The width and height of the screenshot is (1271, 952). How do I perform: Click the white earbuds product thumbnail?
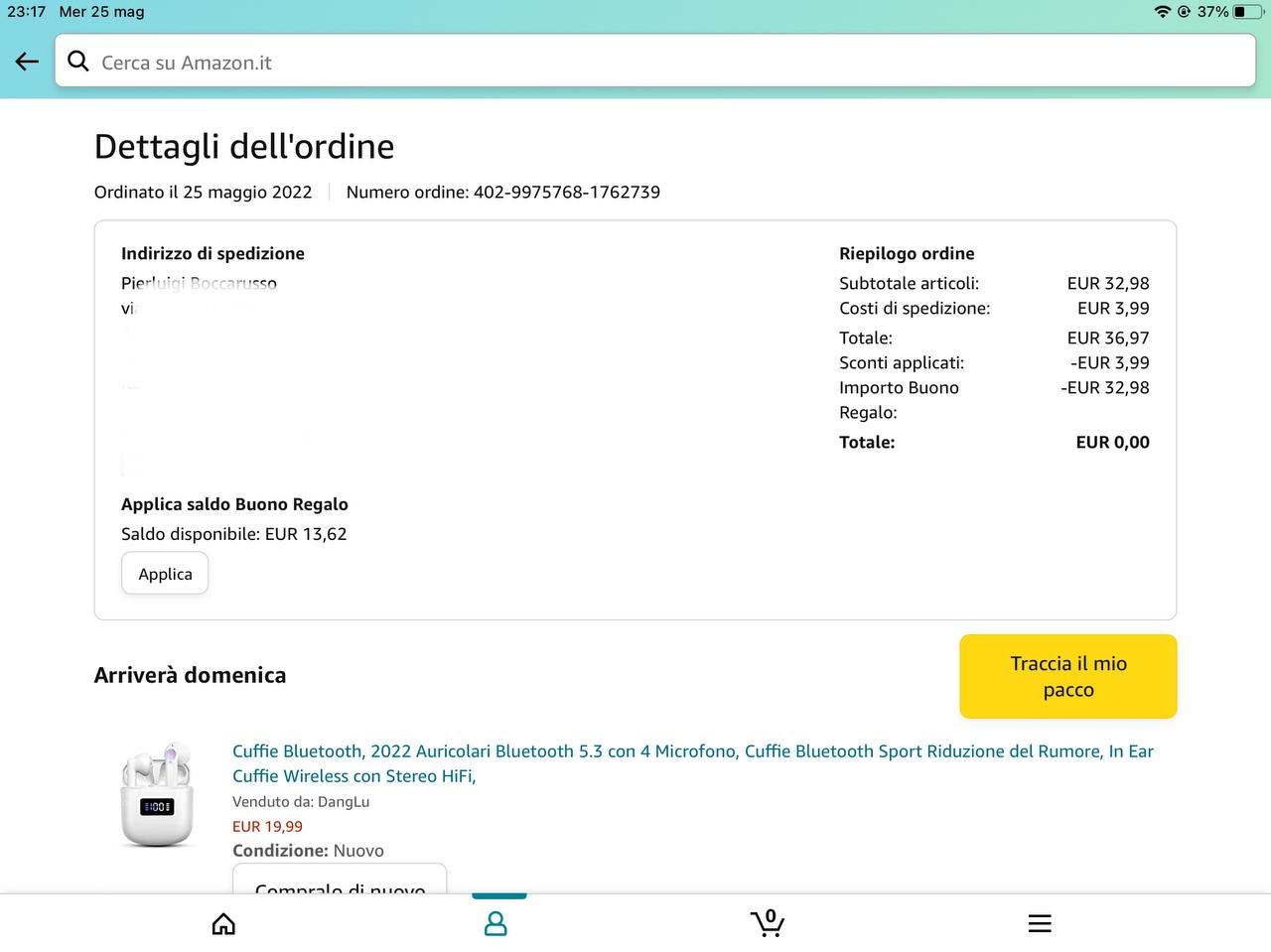pyautogui.click(x=157, y=794)
